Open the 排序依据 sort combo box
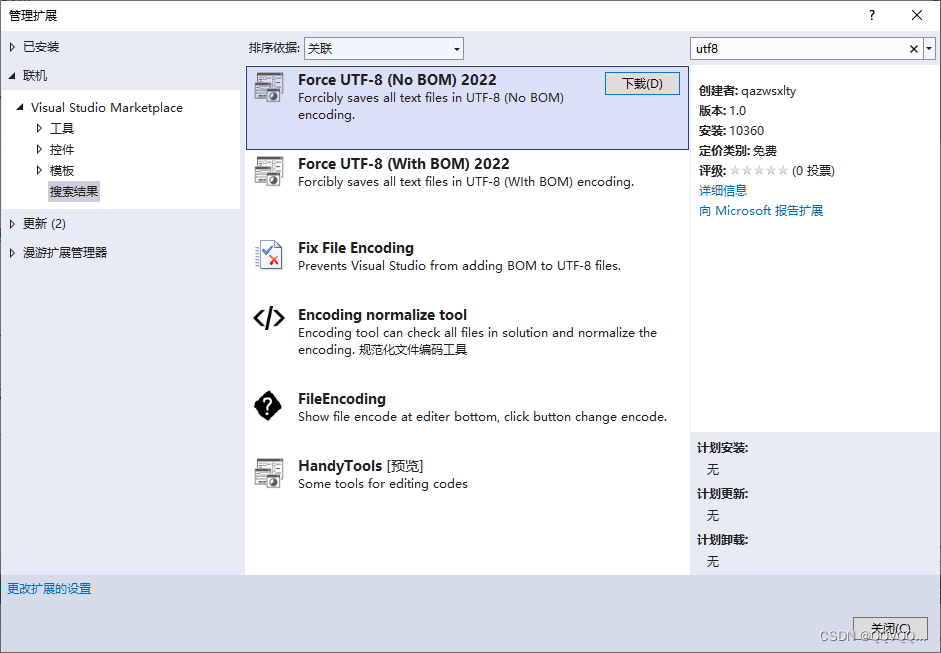Screen dimensions: 941x653 [383, 49]
